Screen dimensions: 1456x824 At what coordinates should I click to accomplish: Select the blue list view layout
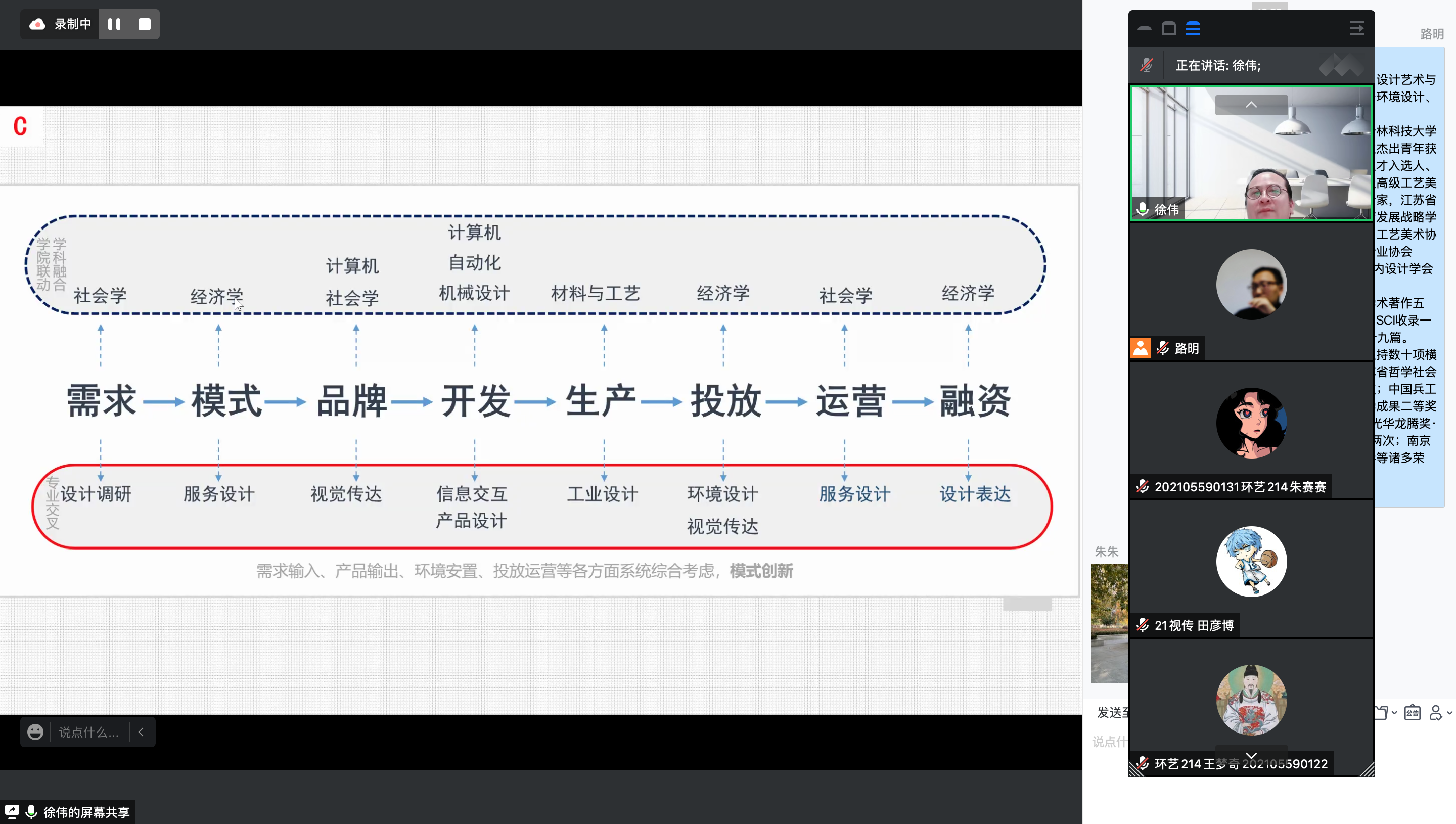[x=1193, y=28]
